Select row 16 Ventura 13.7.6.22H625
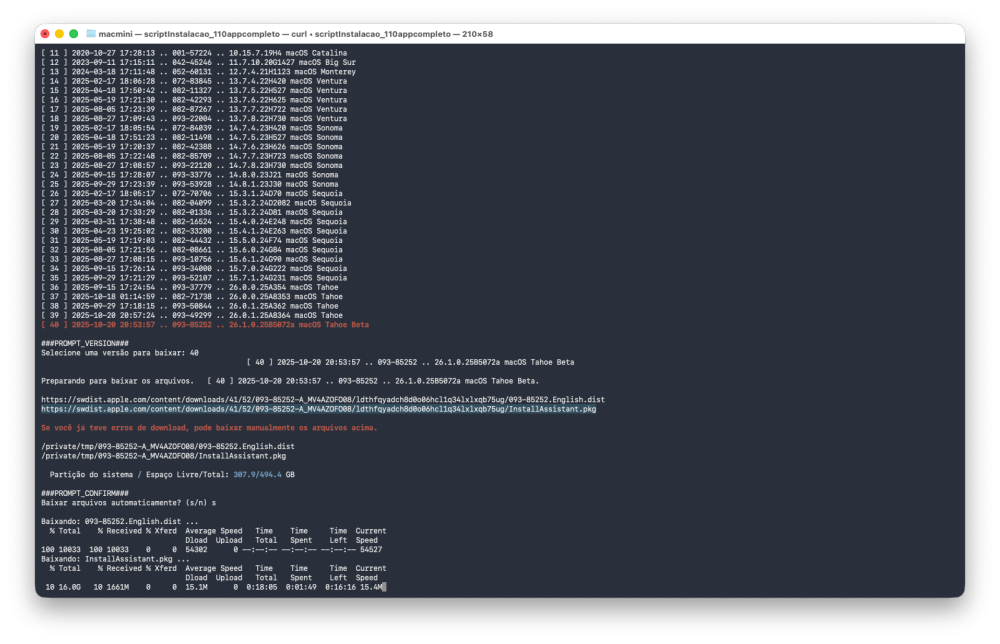This screenshot has height=644, width=1000. click(x=194, y=100)
